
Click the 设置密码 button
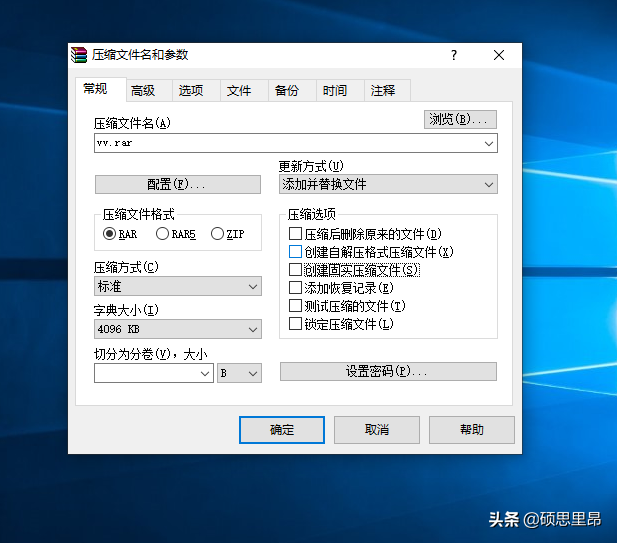[x=388, y=371]
